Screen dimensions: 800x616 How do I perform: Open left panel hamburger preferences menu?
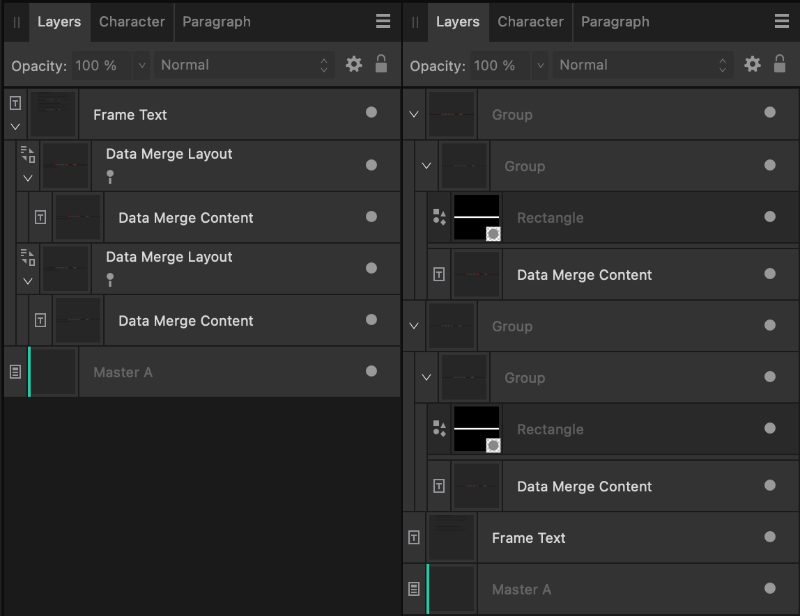click(383, 21)
